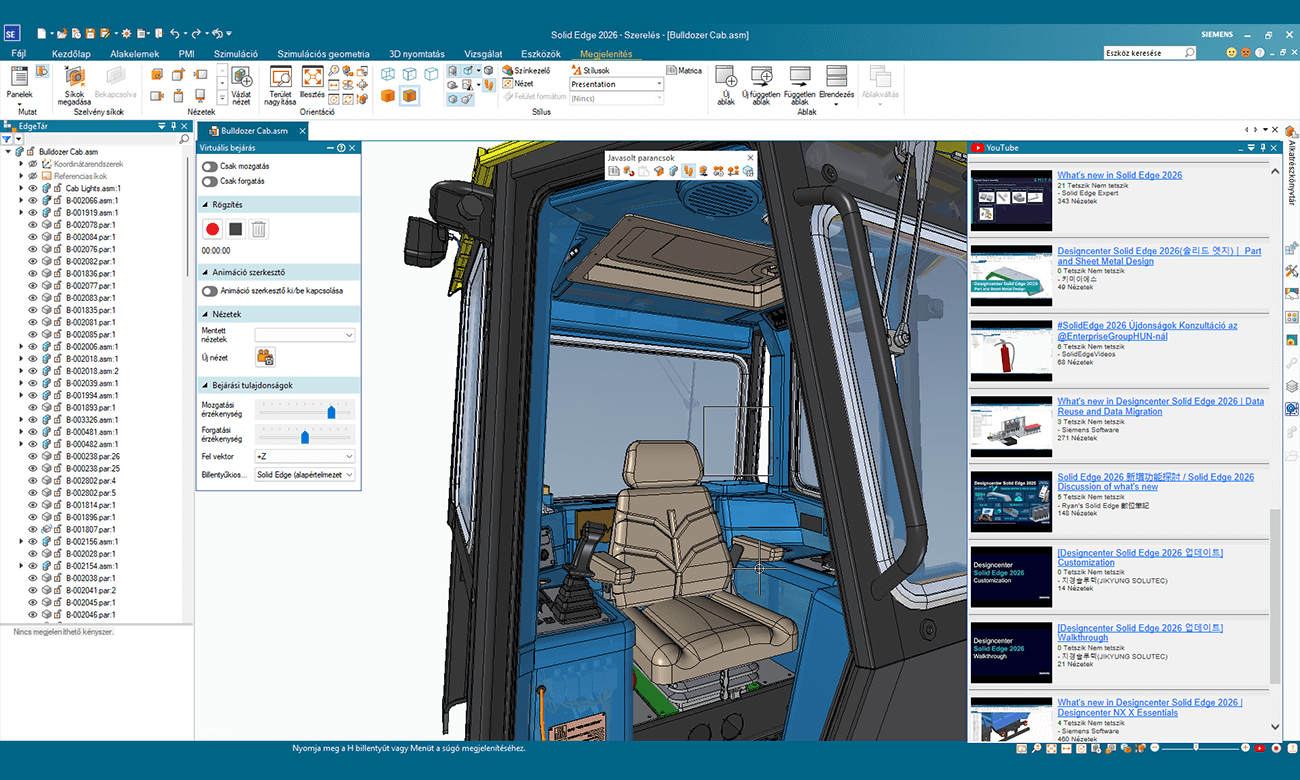Click the red record button in Rögzítés

click(212, 229)
